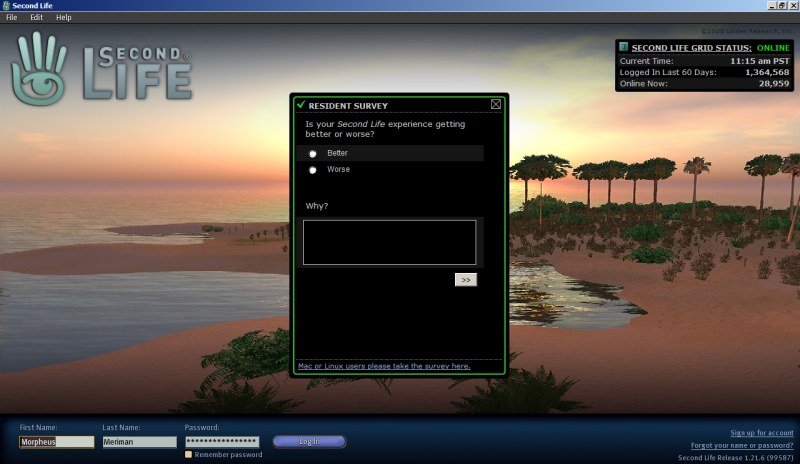This screenshot has width=800, height=464.
Task: Minimize the Second Life window
Action: 771,5
